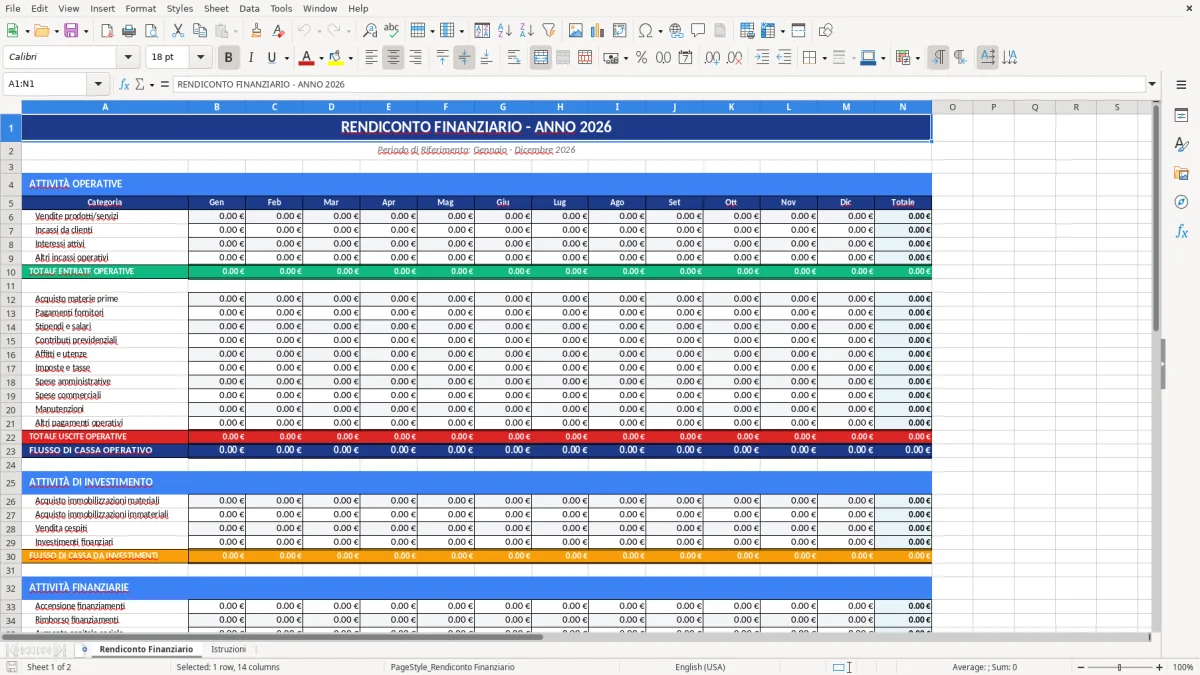Click the formula input line field
The image size is (1200, 675).
coord(658,84)
